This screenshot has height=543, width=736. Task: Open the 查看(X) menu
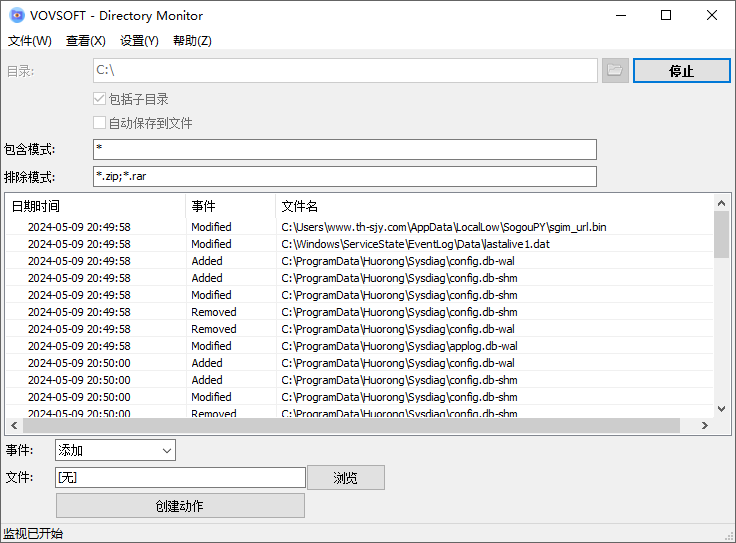point(86,41)
